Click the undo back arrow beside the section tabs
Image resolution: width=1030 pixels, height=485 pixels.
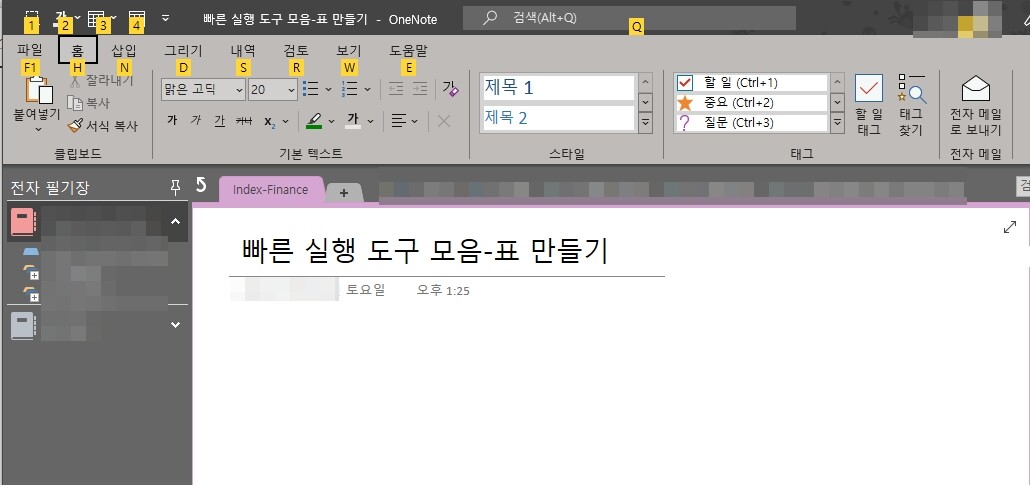pos(201,185)
